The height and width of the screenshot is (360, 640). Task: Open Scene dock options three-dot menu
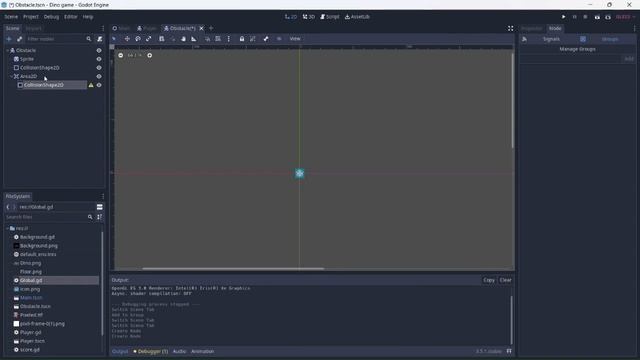tap(103, 28)
